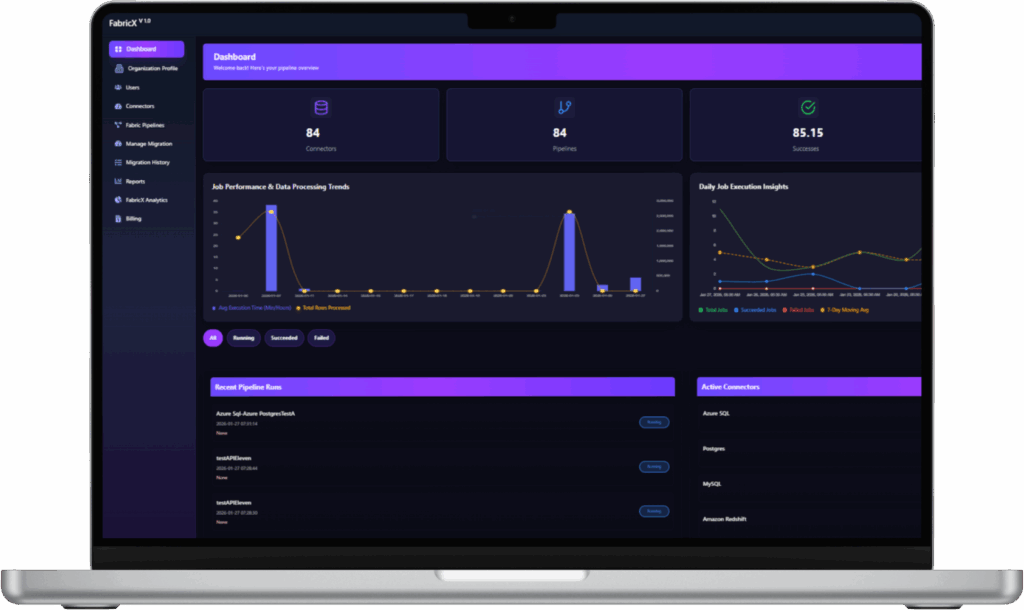Select the All filter pill
This screenshot has width=1024, height=610.
tap(213, 338)
